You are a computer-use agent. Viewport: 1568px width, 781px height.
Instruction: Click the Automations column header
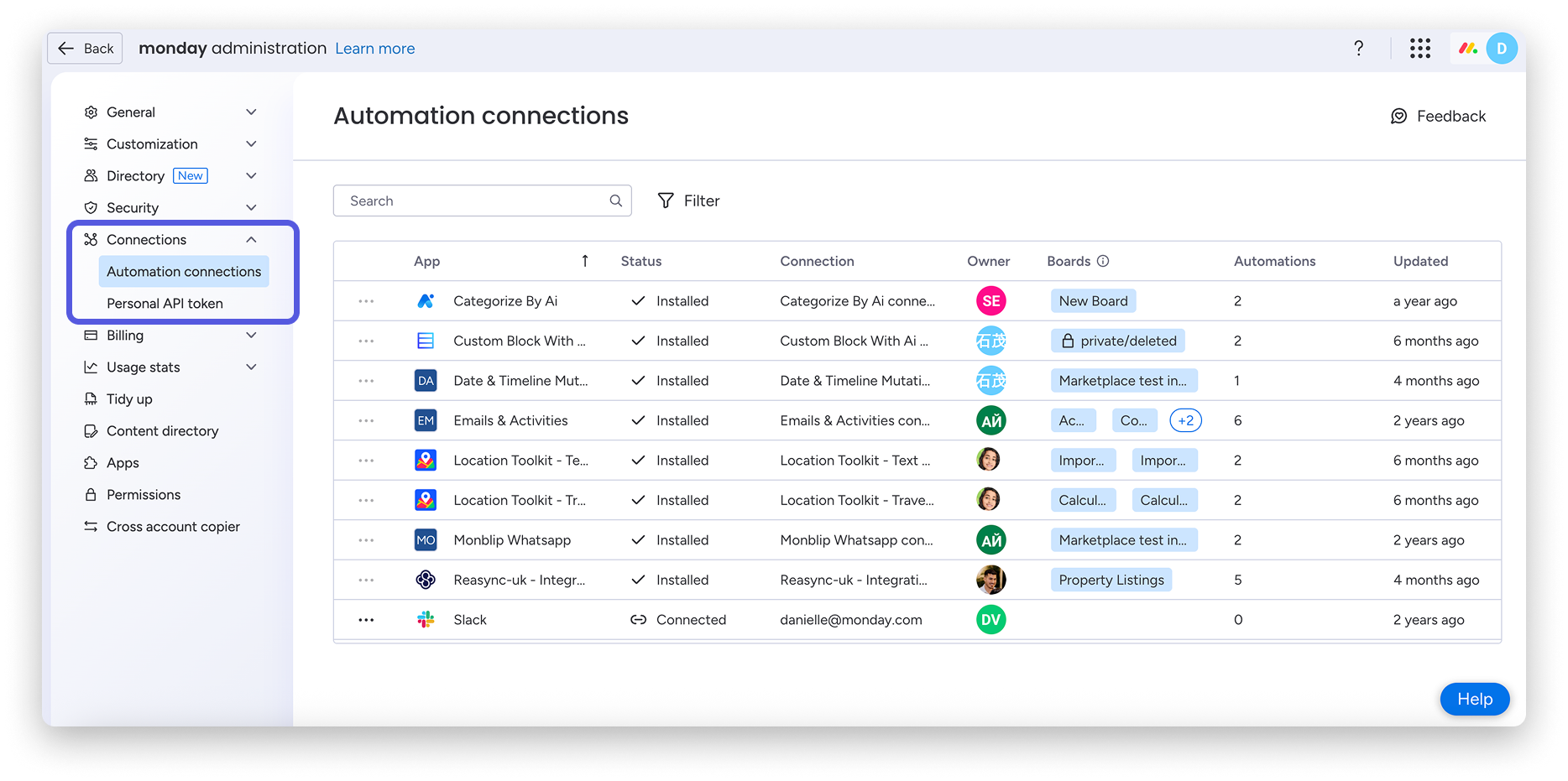(x=1274, y=261)
